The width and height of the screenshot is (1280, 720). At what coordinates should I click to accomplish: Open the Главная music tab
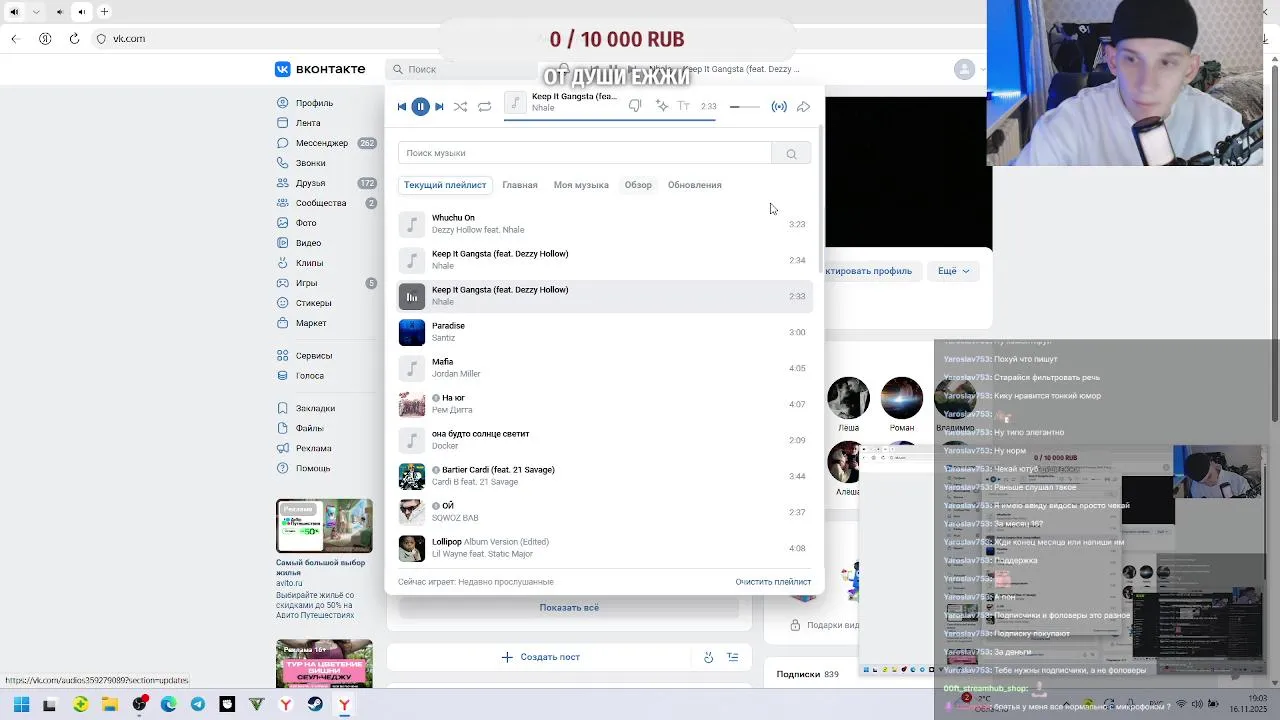point(520,185)
